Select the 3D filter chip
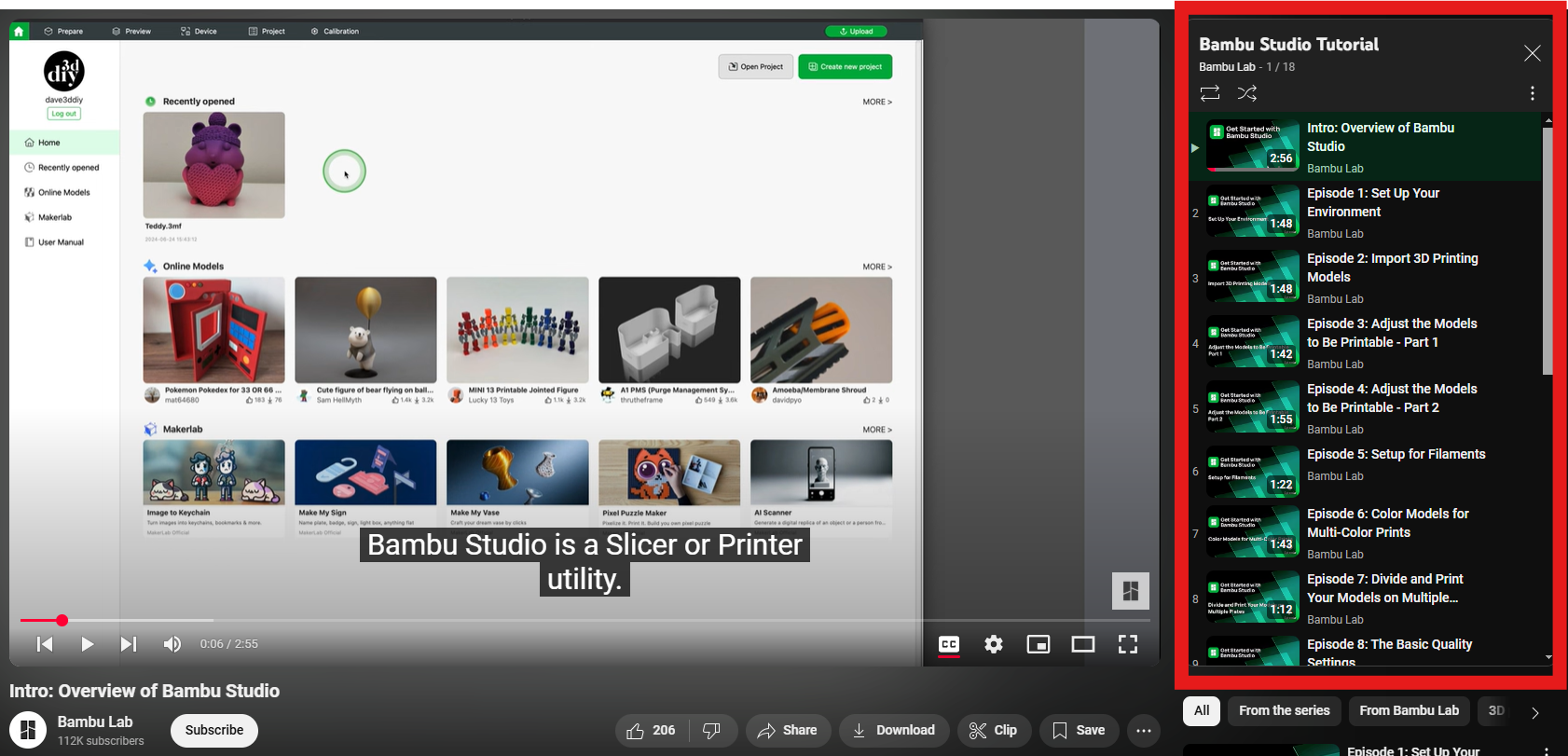Image resolution: width=1568 pixels, height=756 pixels. click(x=1496, y=710)
